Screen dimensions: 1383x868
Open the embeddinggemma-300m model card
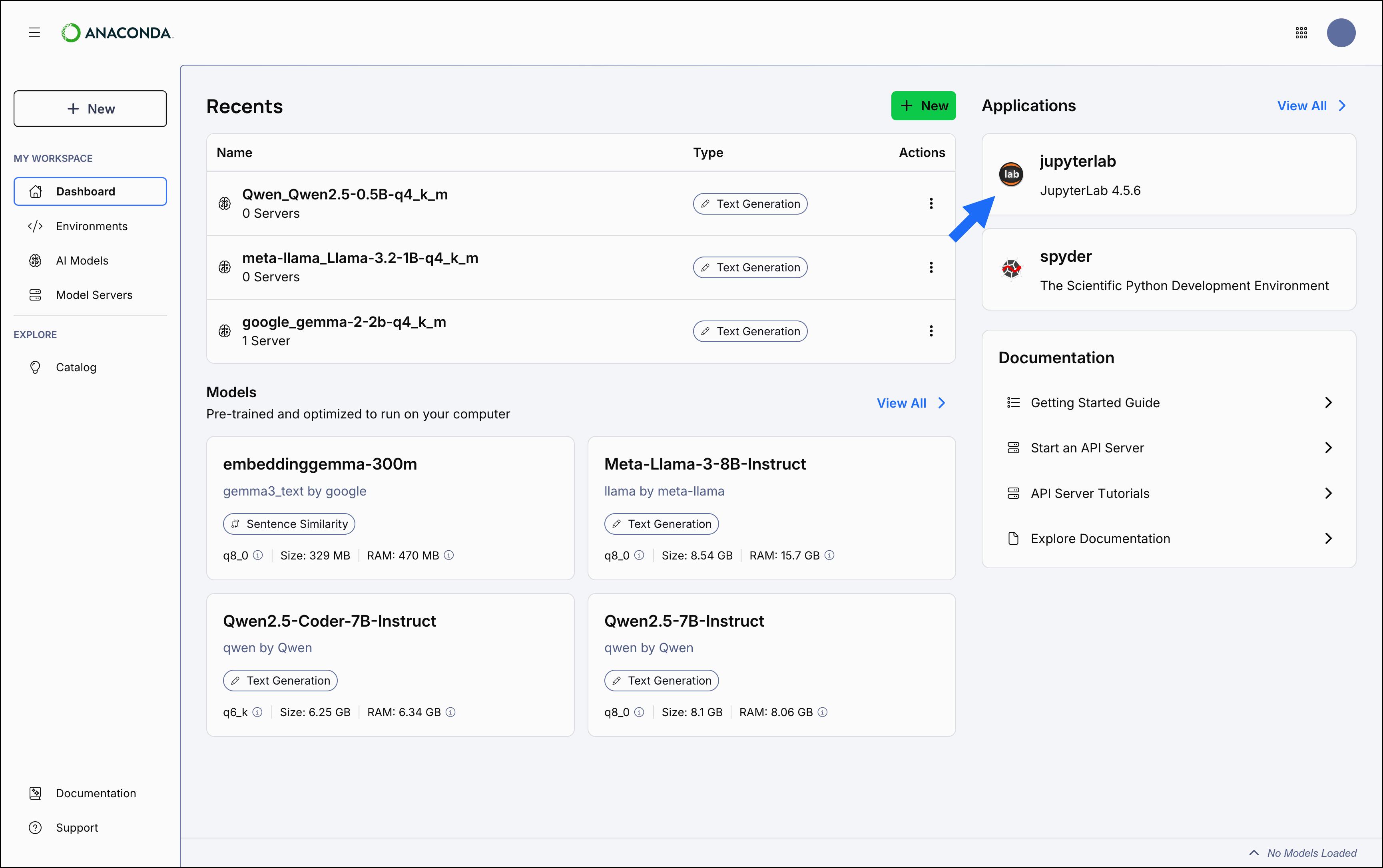(391, 508)
